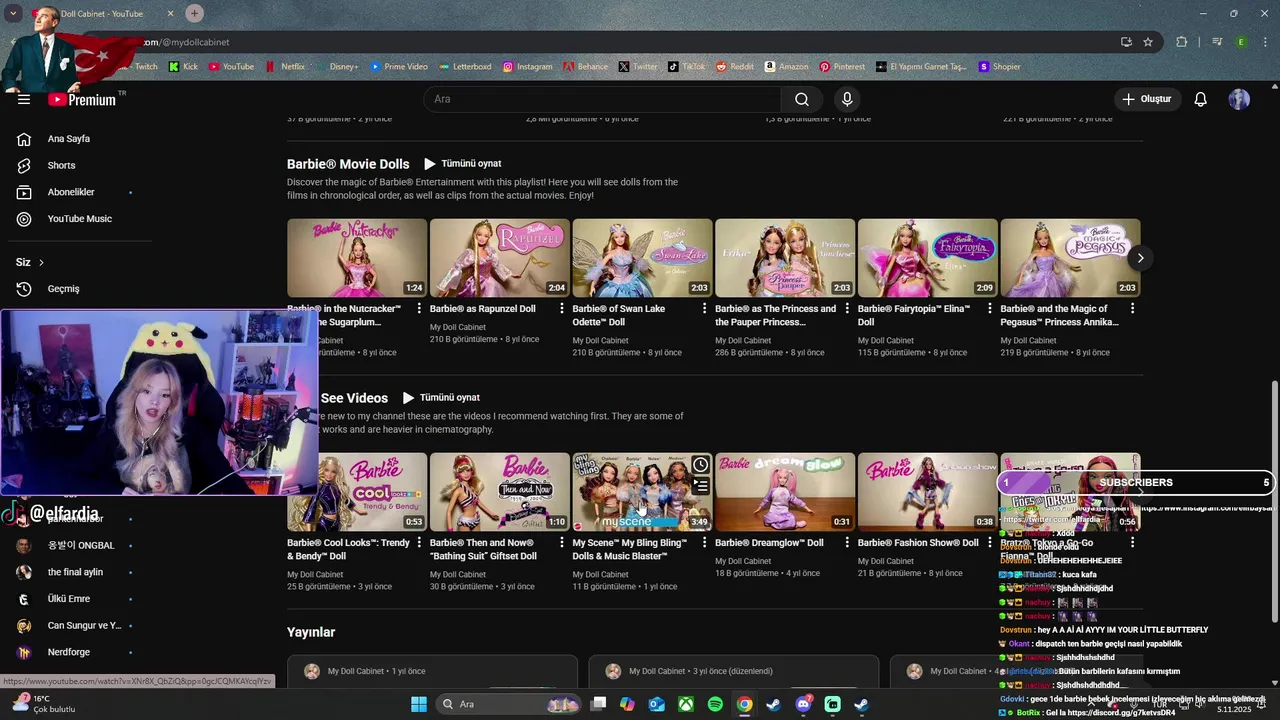
Task: Open options menu for Fairytopia Elina Doll
Action: point(990,309)
